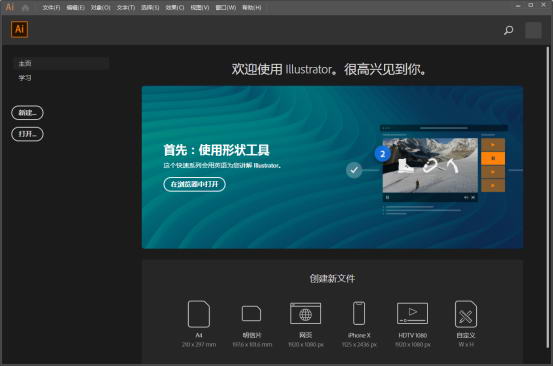Click the 欢迎使用 Illustrator welcome heading
This screenshot has height=366, width=554.
coord(329,69)
